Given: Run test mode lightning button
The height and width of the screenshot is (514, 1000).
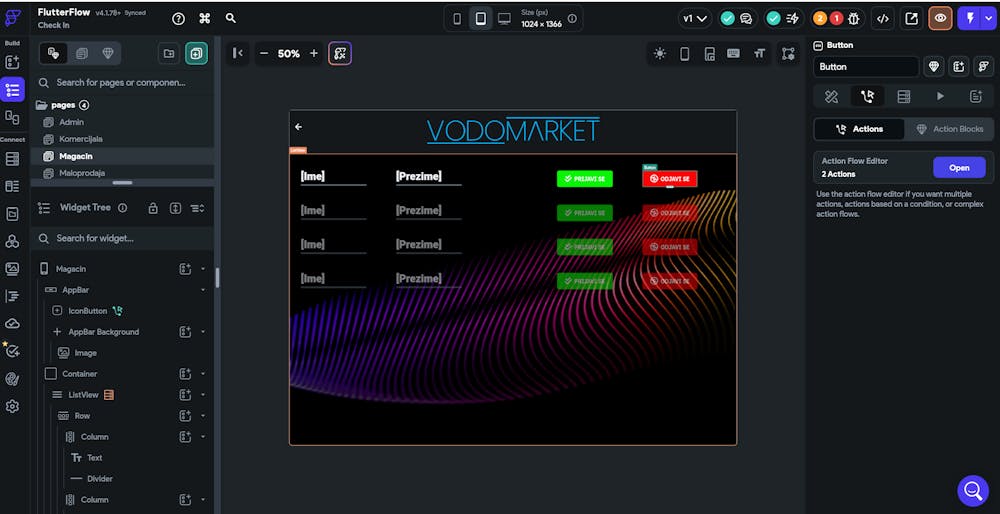Looking at the screenshot, I should [970, 18].
